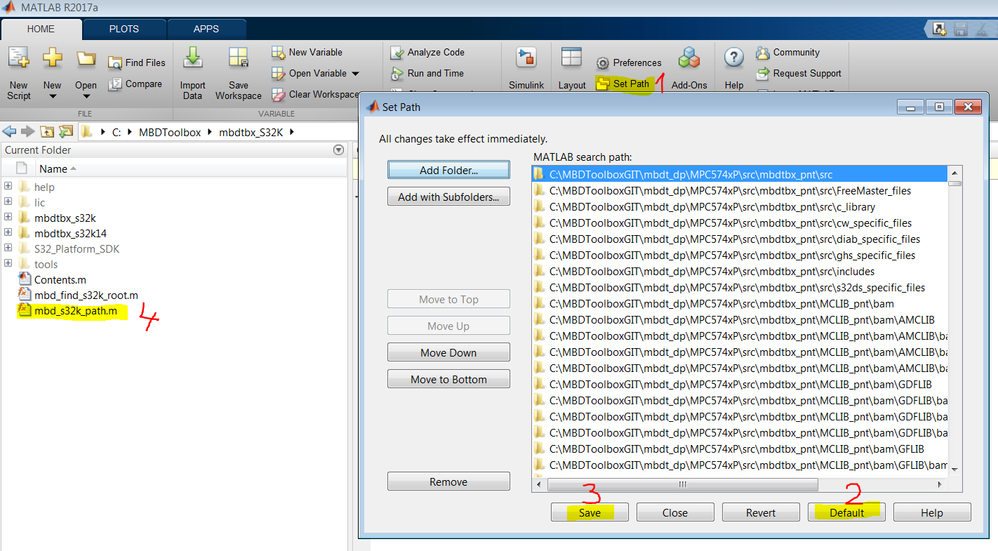Click the Add-Ons icon
The image size is (998, 551).
coord(689,59)
